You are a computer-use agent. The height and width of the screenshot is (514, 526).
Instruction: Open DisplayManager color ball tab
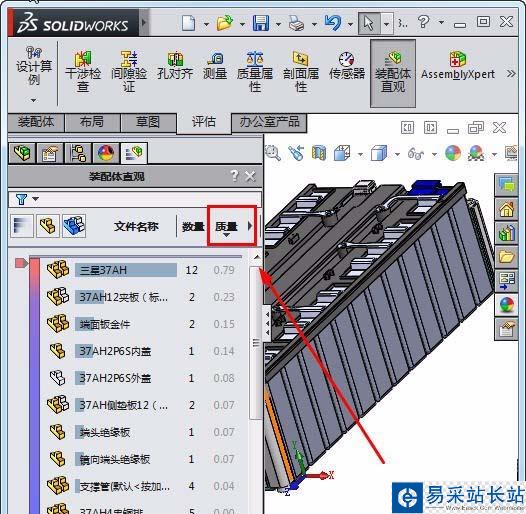(106, 153)
